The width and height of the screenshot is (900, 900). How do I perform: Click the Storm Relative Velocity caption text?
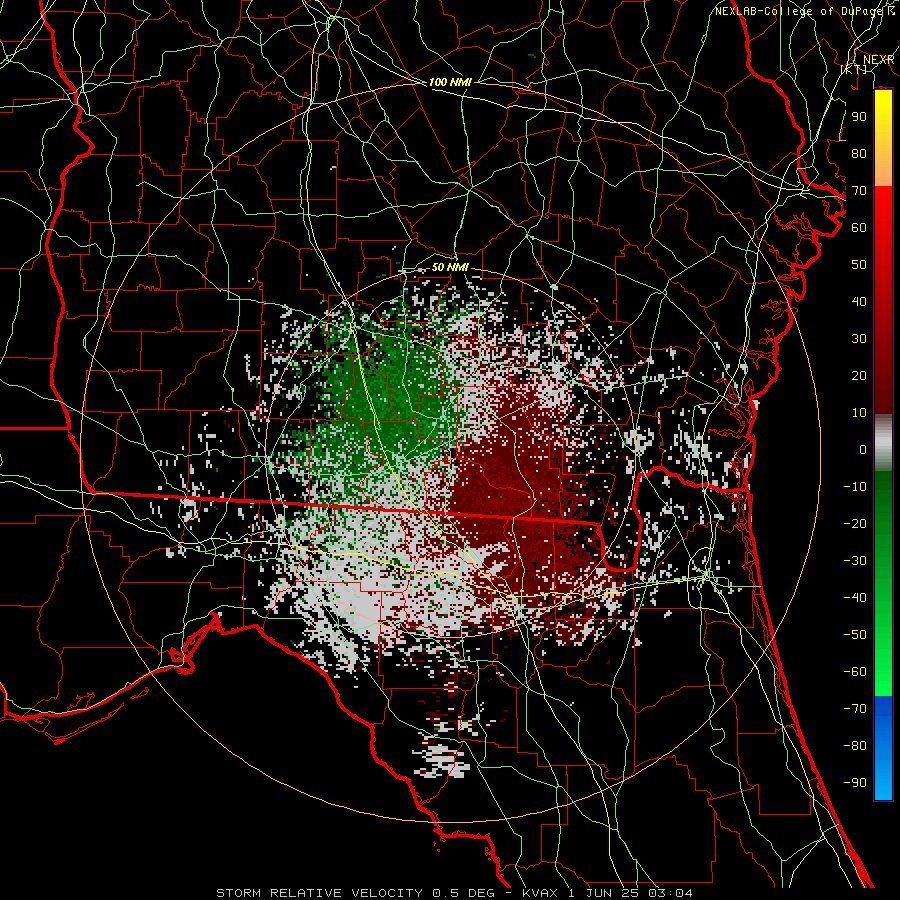coord(454,893)
